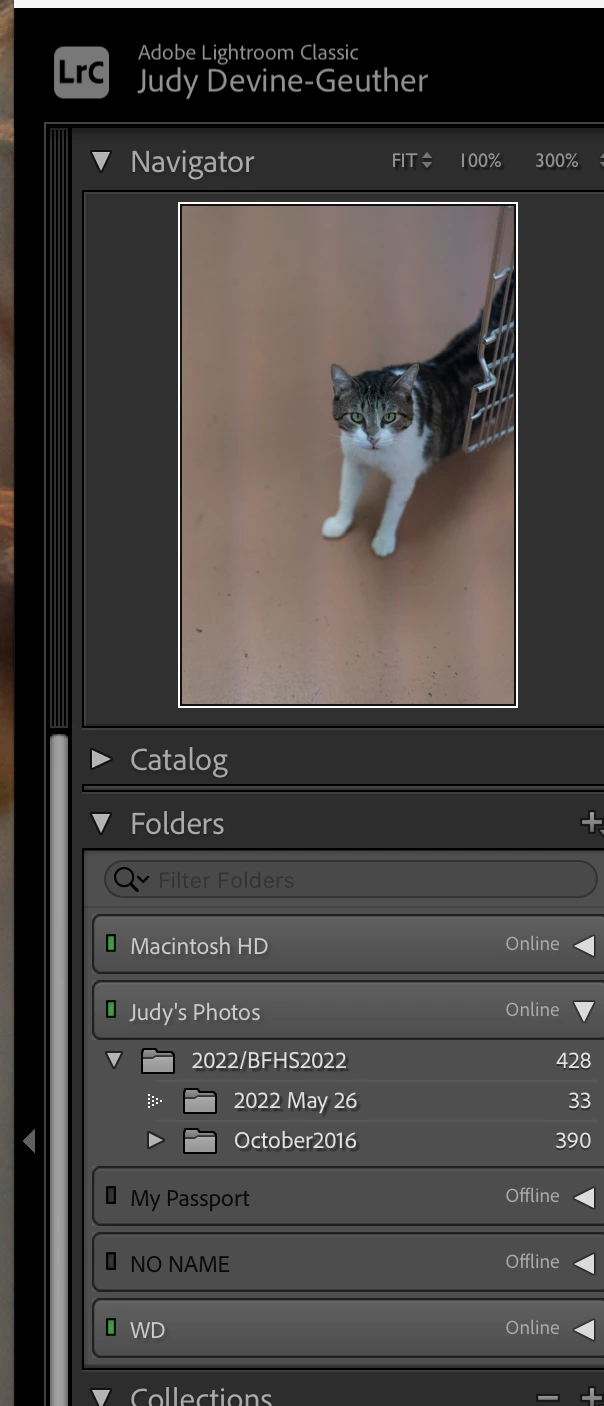Click the 428 photo count
Image resolution: width=604 pixels, height=1406 pixels.
tap(573, 1060)
